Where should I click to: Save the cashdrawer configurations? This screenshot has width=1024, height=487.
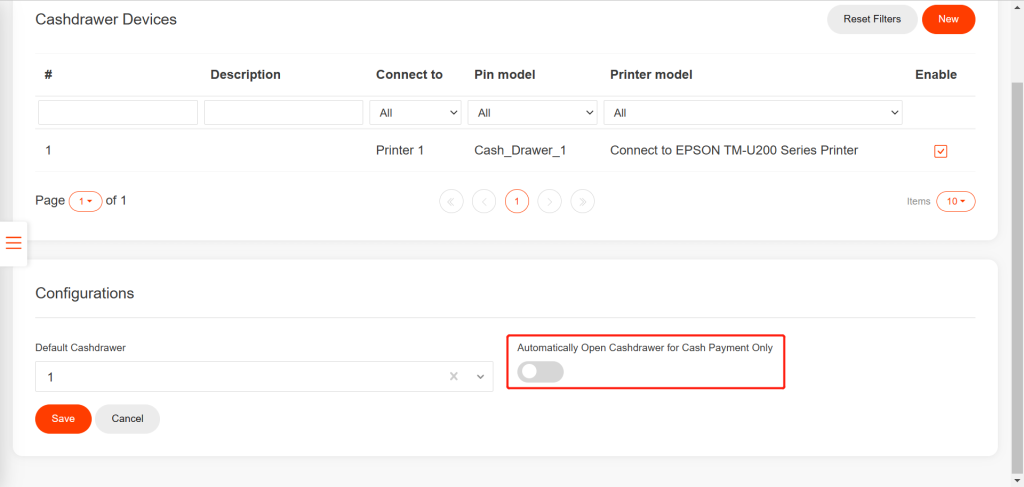[x=63, y=418]
